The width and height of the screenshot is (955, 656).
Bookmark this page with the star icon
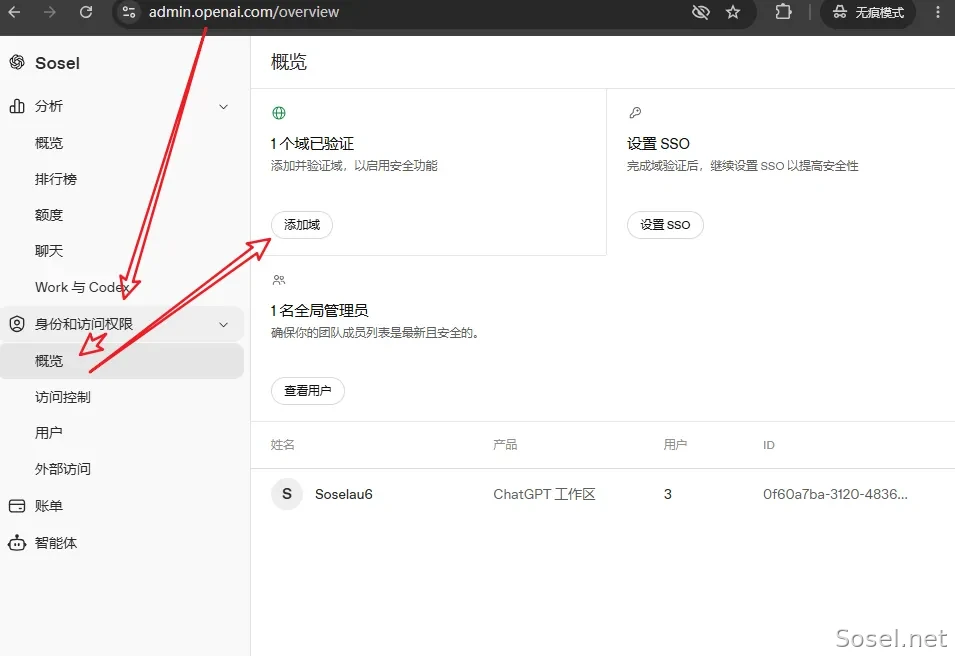point(733,12)
